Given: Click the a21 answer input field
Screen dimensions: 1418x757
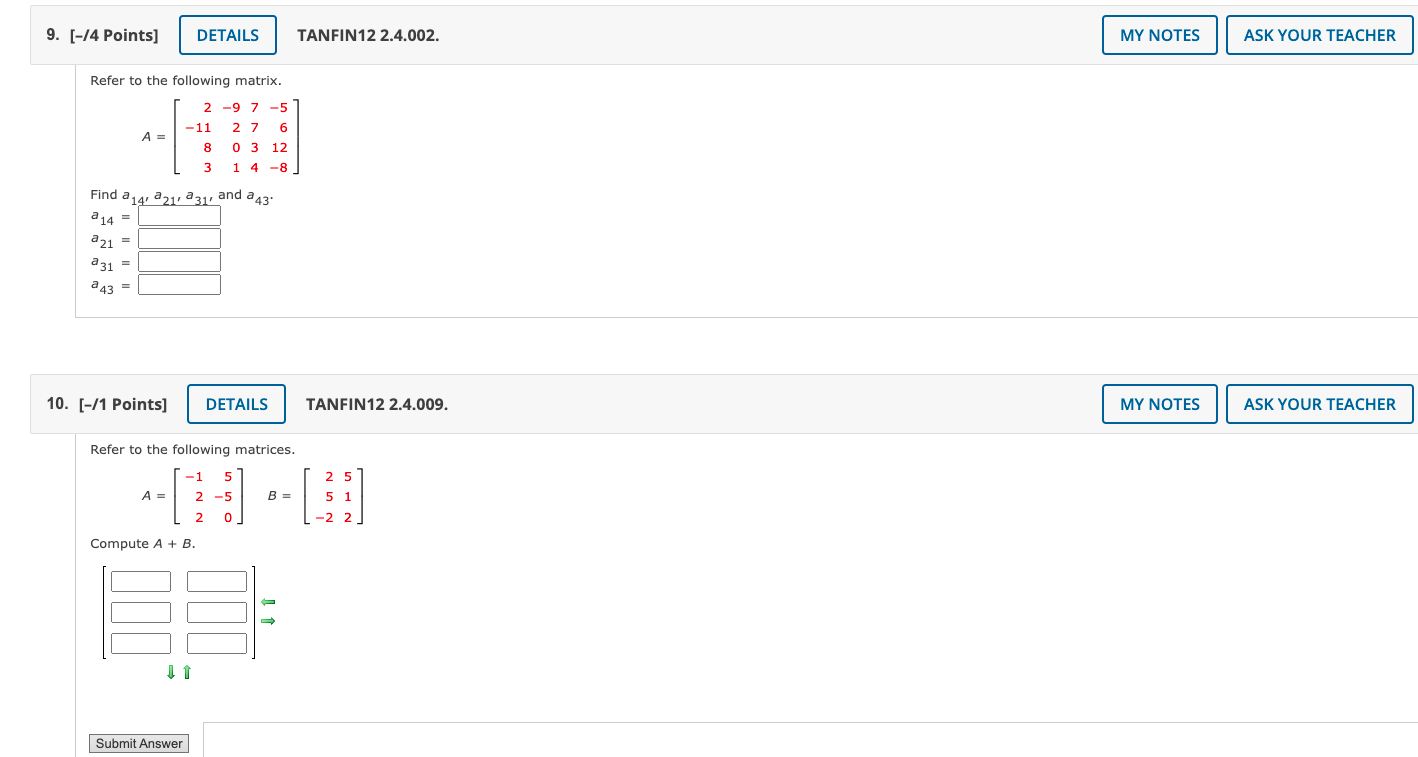Looking at the screenshot, I should click(179, 238).
